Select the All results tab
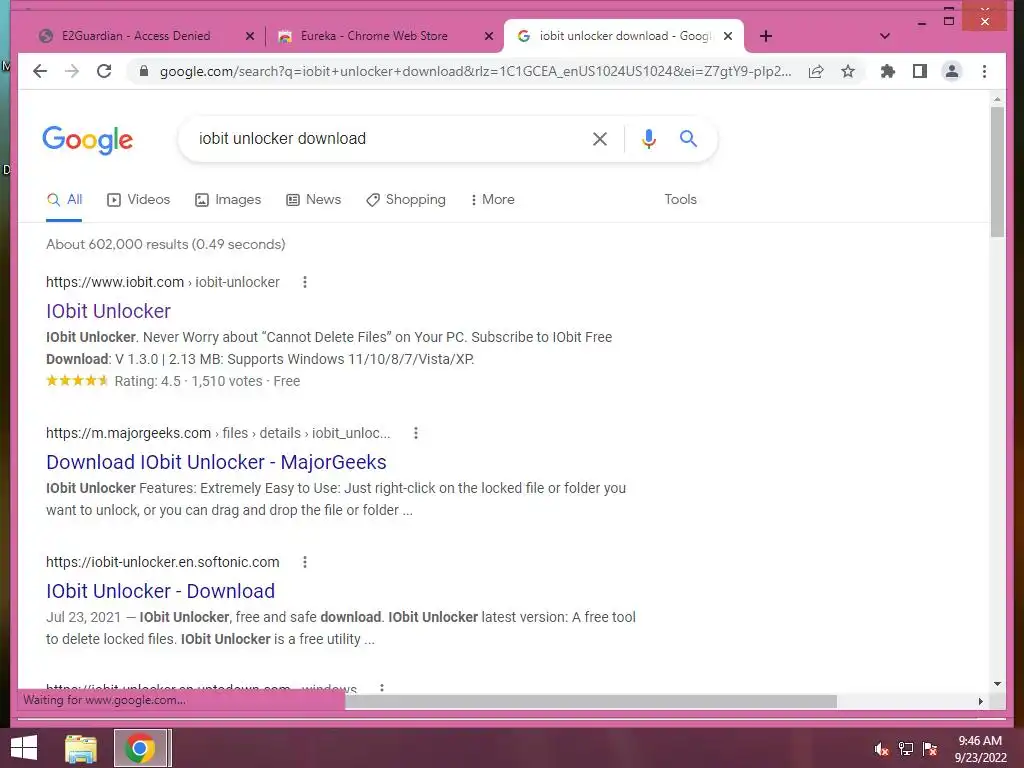The width and height of the screenshot is (1024, 768). pos(64,200)
